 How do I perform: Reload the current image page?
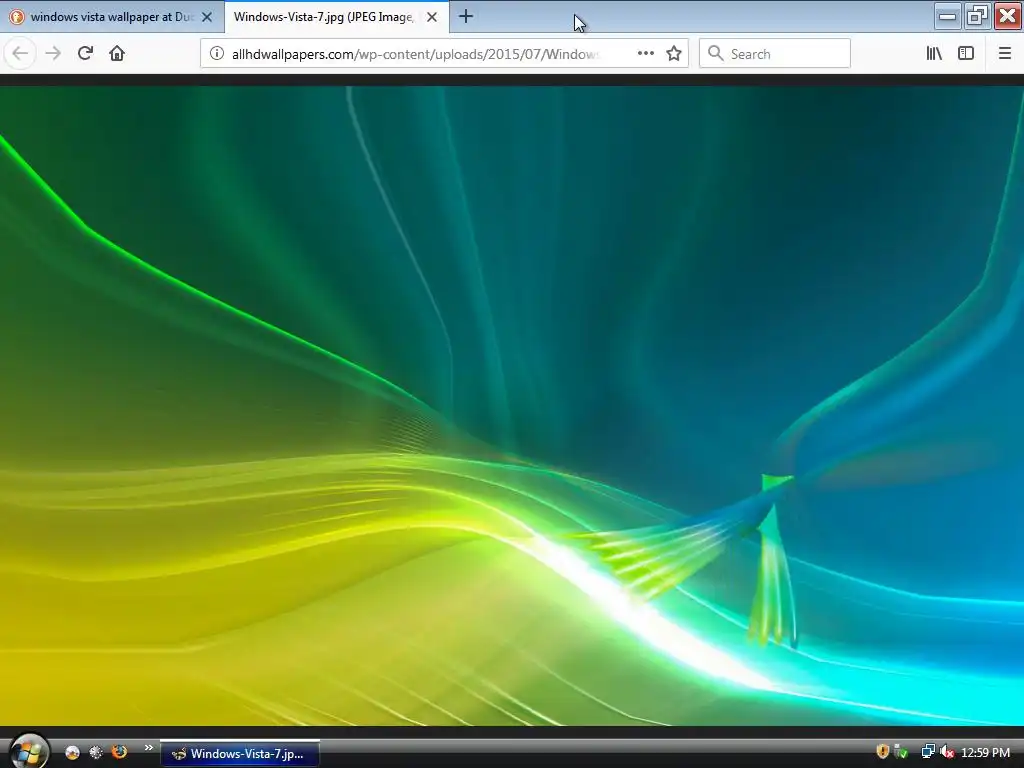coord(86,54)
